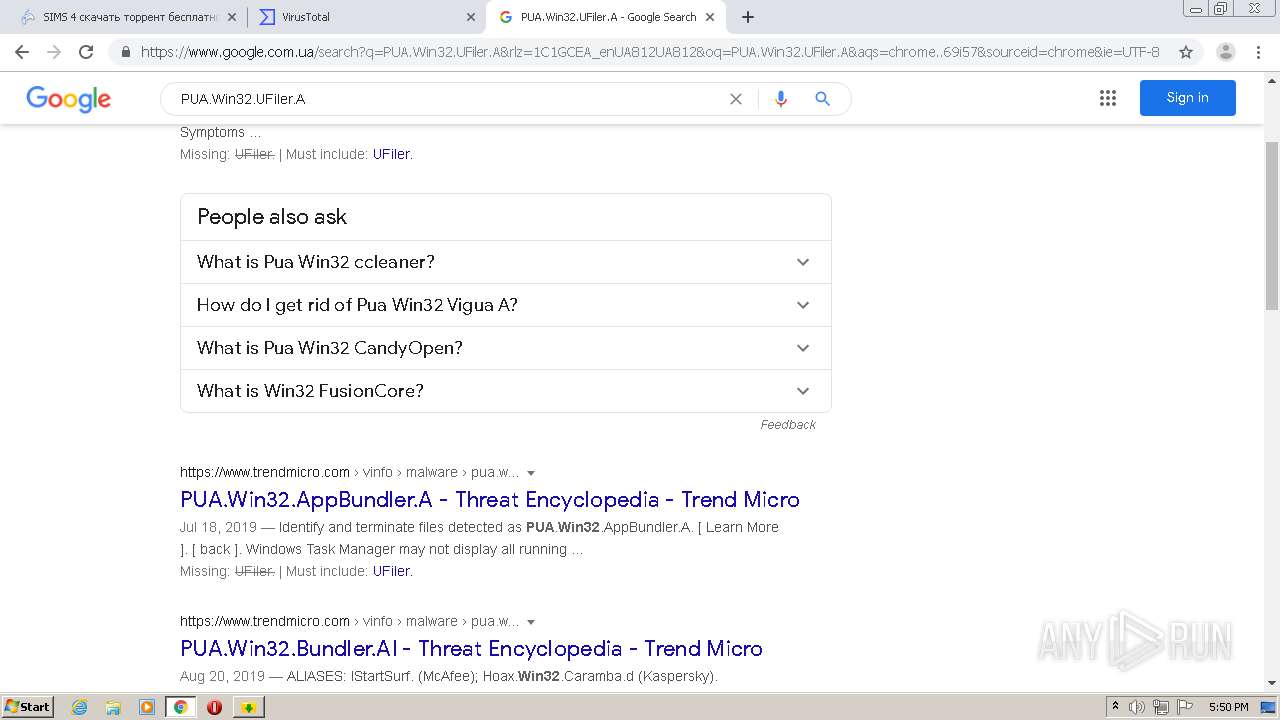The width and height of the screenshot is (1280, 720).
Task: Submit search with magnifier icon
Action: (822, 99)
